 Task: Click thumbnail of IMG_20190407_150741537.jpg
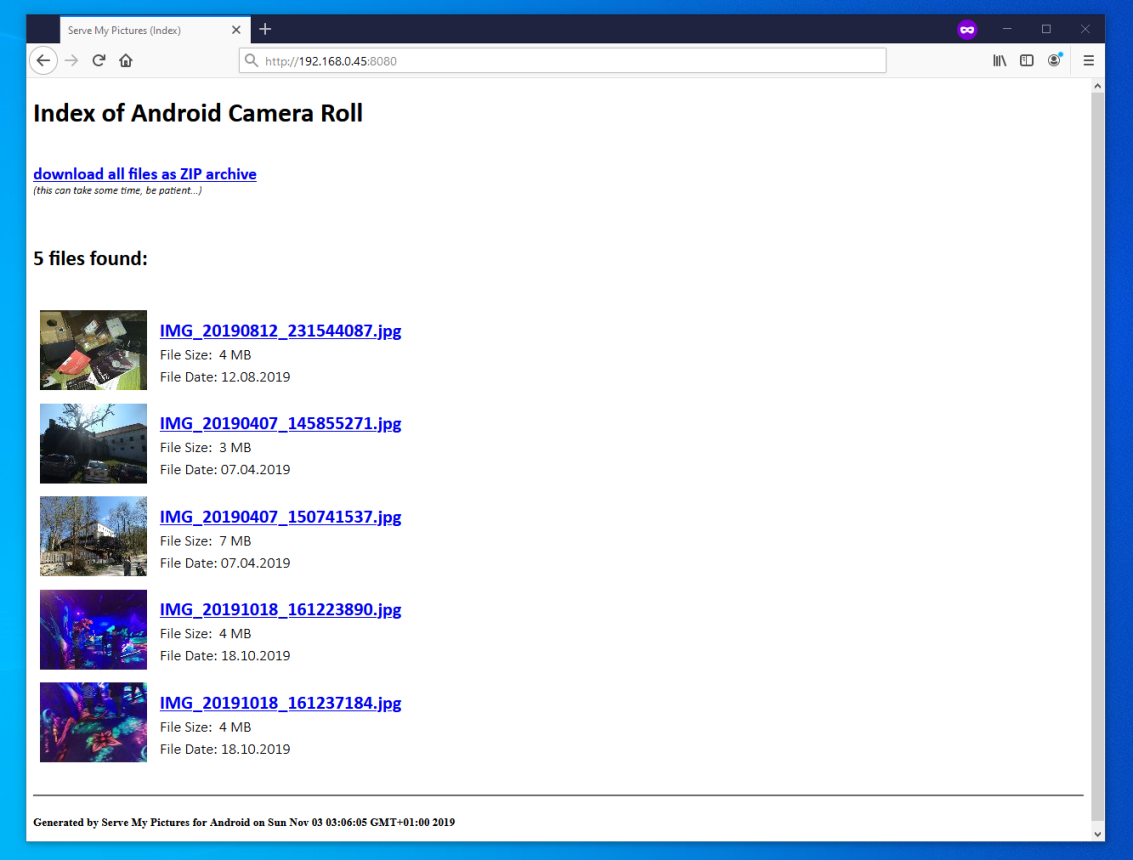coord(93,536)
